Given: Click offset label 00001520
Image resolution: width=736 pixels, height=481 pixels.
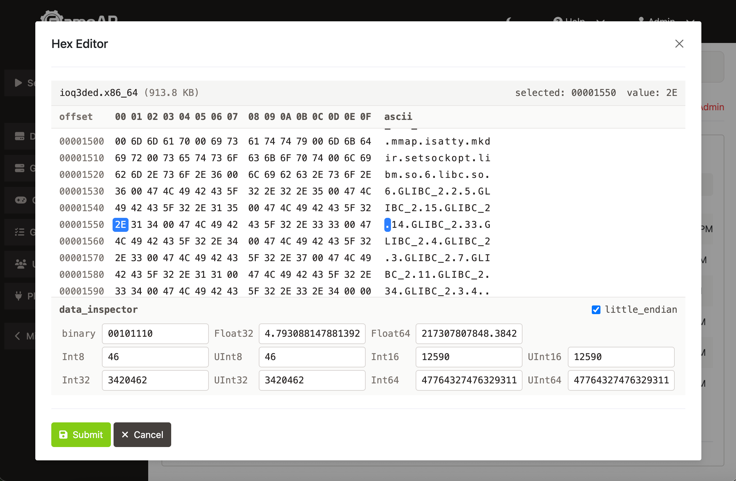Looking at the screenshot, I should tap(82, 175).
